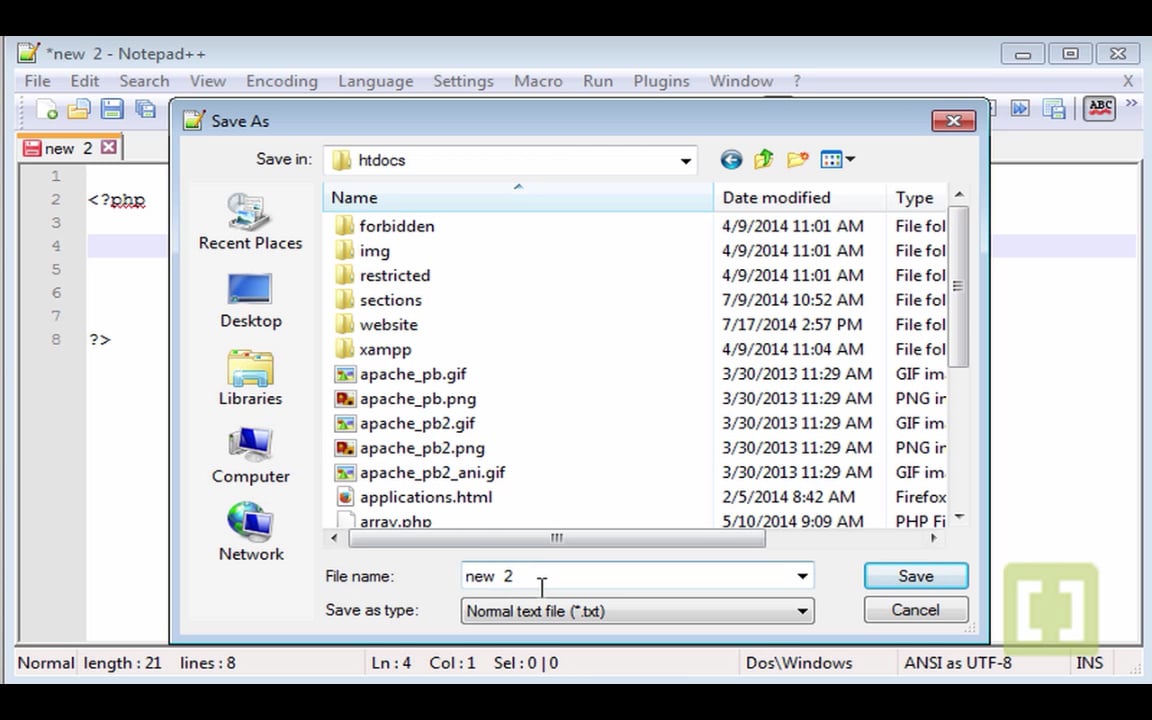The image size is (1152, 720).
Task: Open Libraries location in sidebar
Action: tap(251, 378)
